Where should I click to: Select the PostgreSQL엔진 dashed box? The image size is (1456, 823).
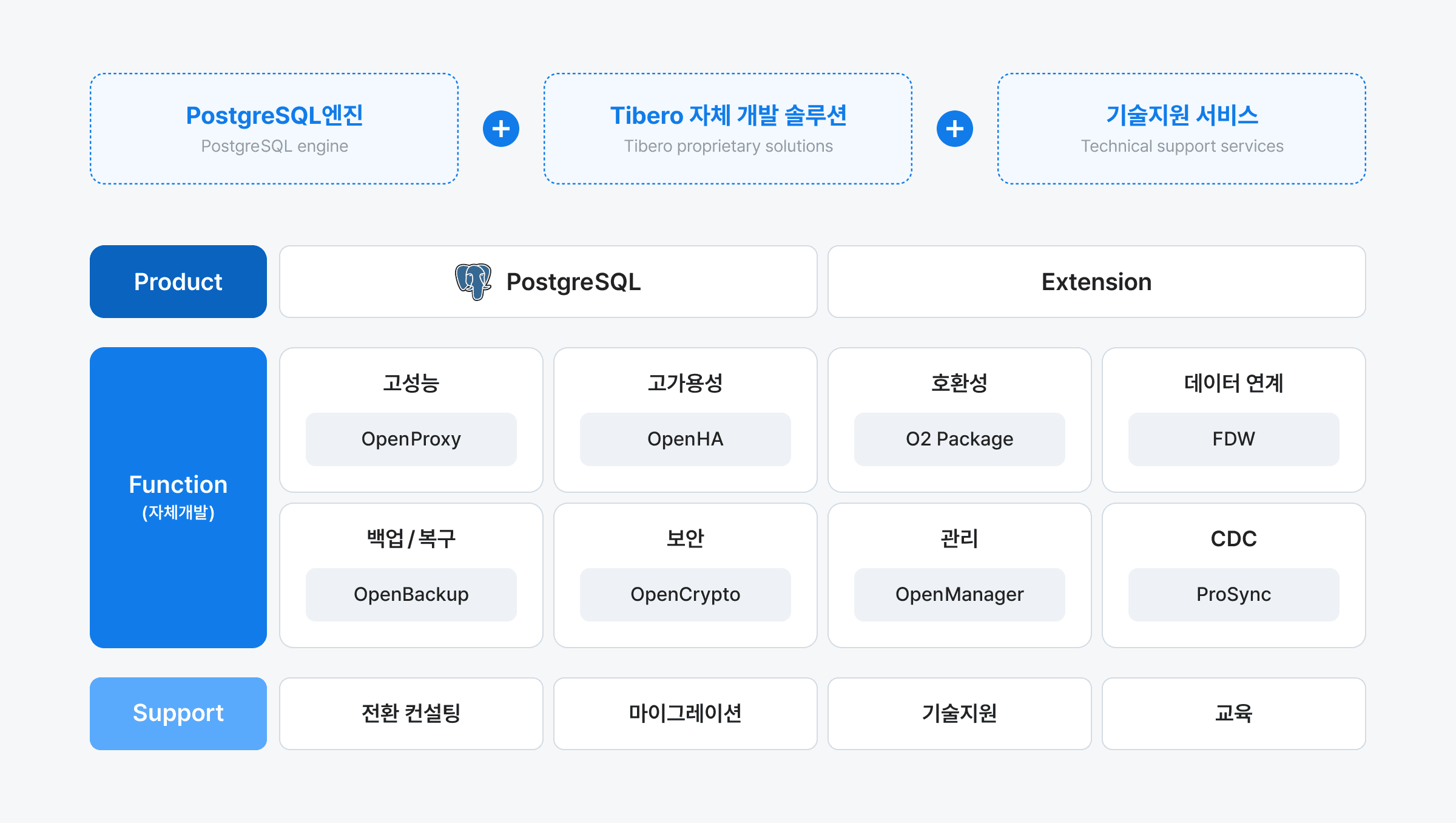[274, 129]
